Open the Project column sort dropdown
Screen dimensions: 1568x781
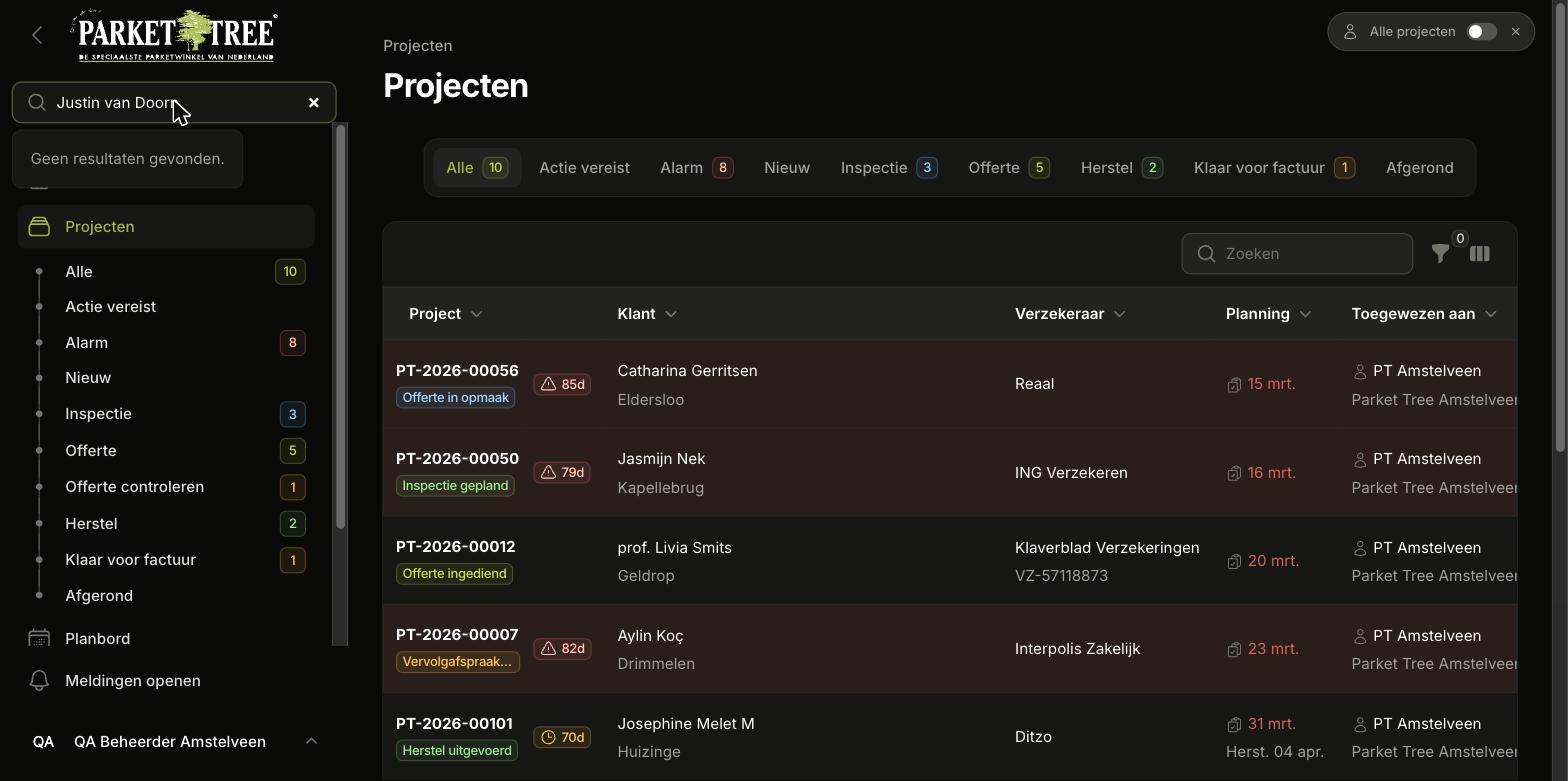pos(477,314)
